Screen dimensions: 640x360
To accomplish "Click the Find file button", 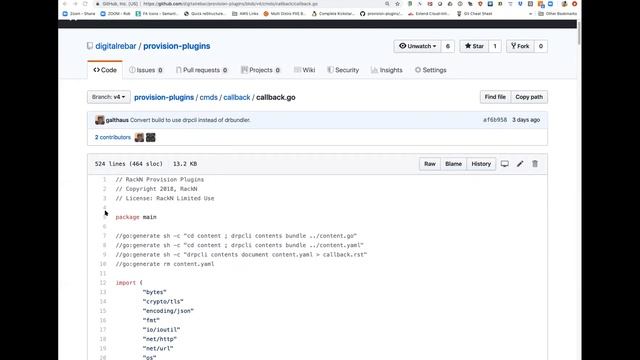I will 495,97.
